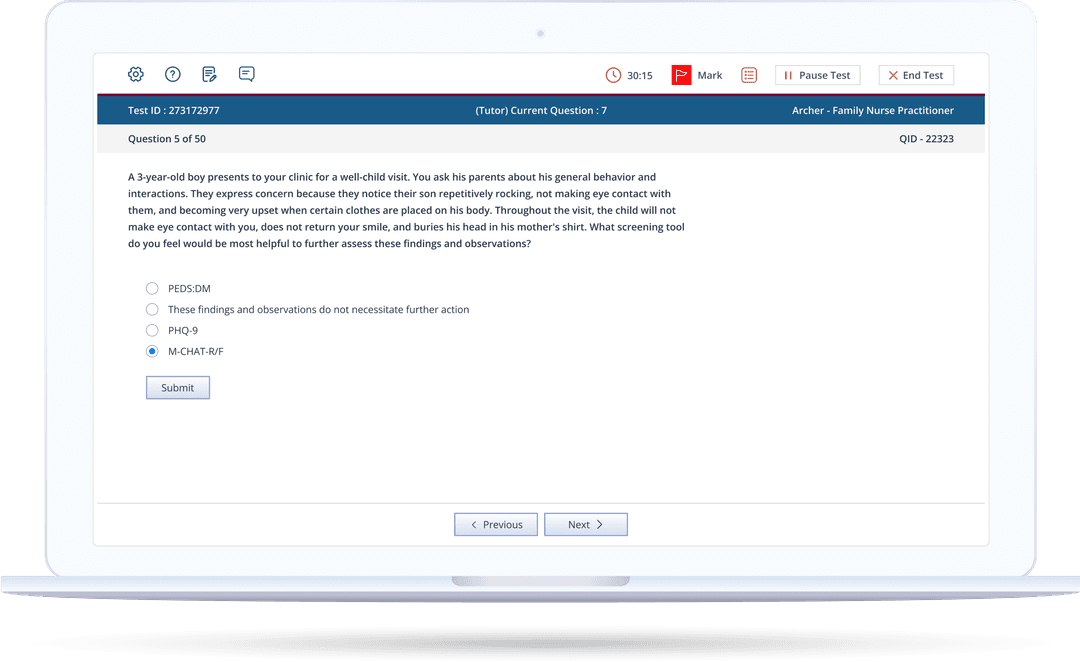This screenshot has width=1080, height=662.
Task: Click the End Test button
Action: [x=915, y=75]
